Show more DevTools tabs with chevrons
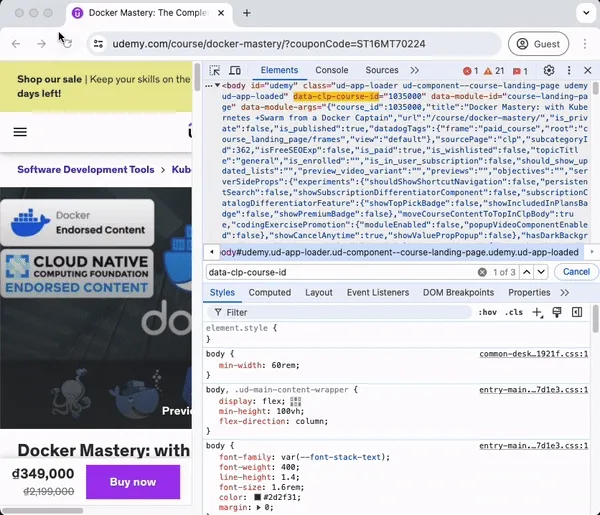Image resolution: width=600 pixels, height=515 pixels. coord(415,71)
